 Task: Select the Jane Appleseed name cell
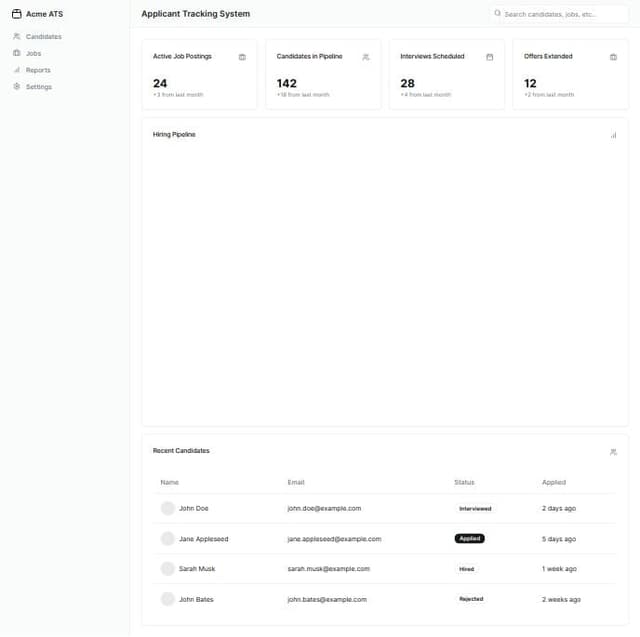[x=203, y=539]
